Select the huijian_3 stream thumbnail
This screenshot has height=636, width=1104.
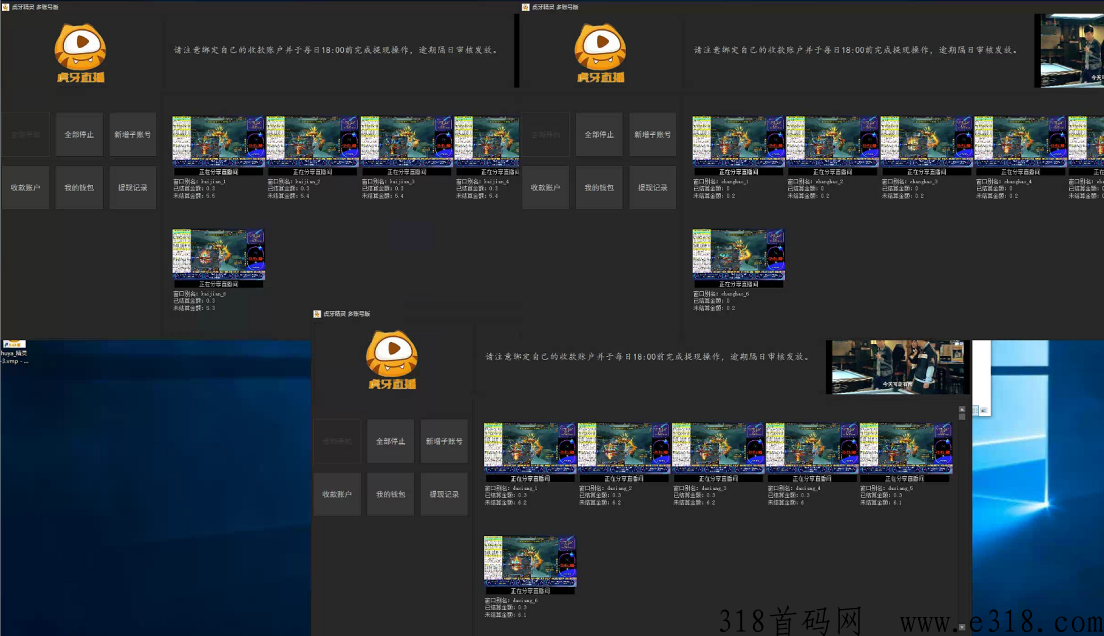click(x=406, y=141)
